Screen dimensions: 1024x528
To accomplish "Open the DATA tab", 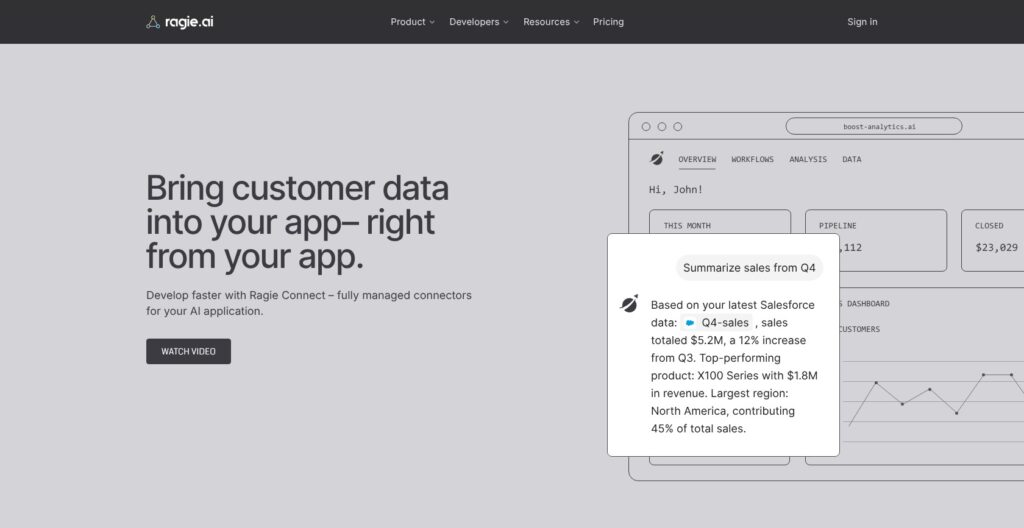I will click(x=852, y=159).
